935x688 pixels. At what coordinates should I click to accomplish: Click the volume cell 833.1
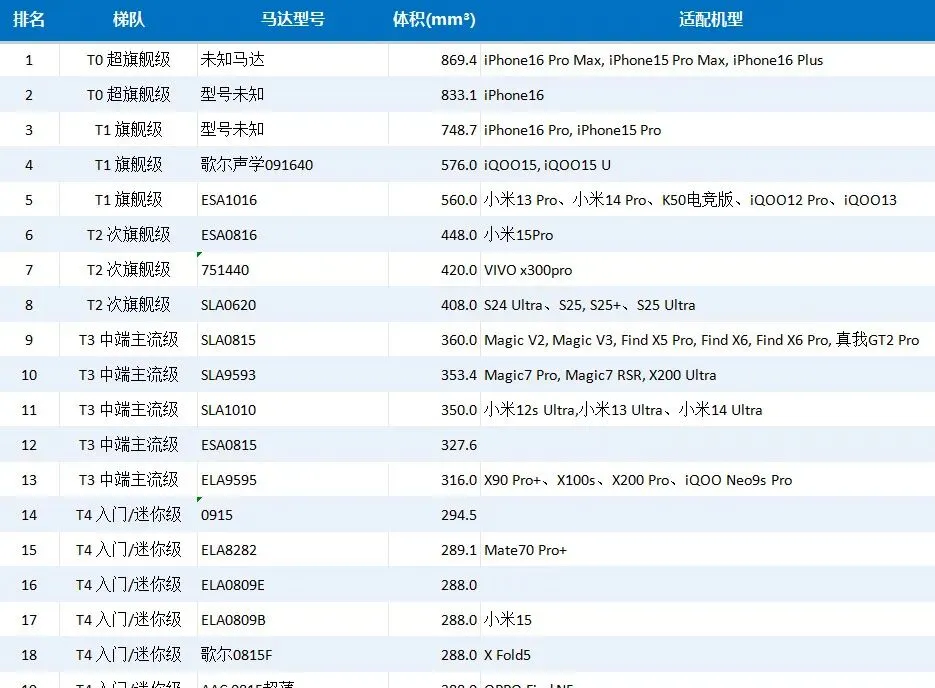[459, 95]
